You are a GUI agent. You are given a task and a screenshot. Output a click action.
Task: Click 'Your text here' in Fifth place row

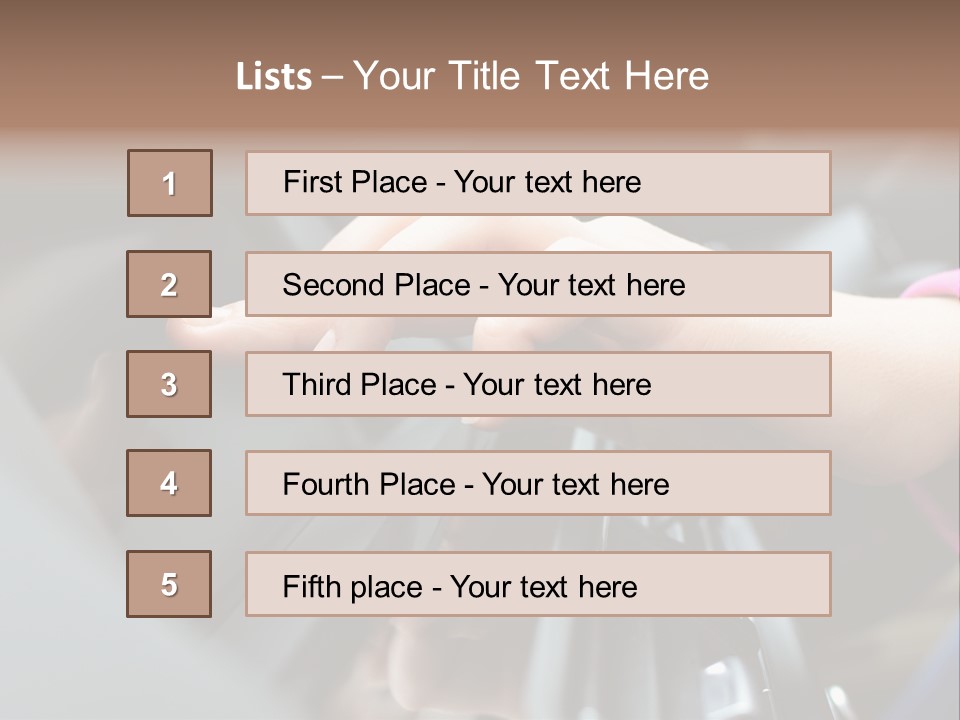point(543,586)
